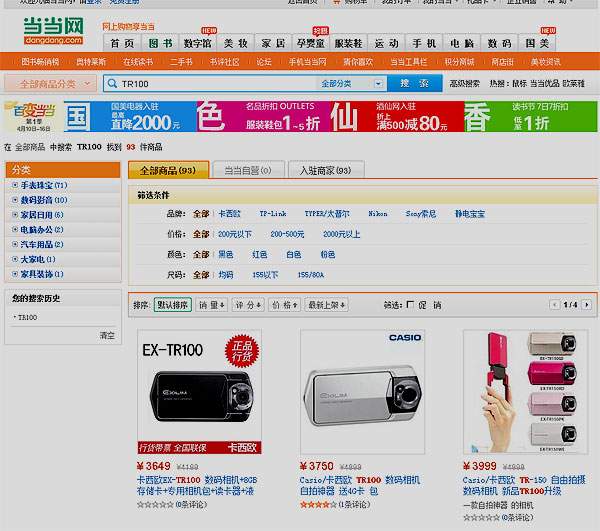Open the 数字馆 navigation tab
This screenshot has width=600, height=531.
click(198, 43)
